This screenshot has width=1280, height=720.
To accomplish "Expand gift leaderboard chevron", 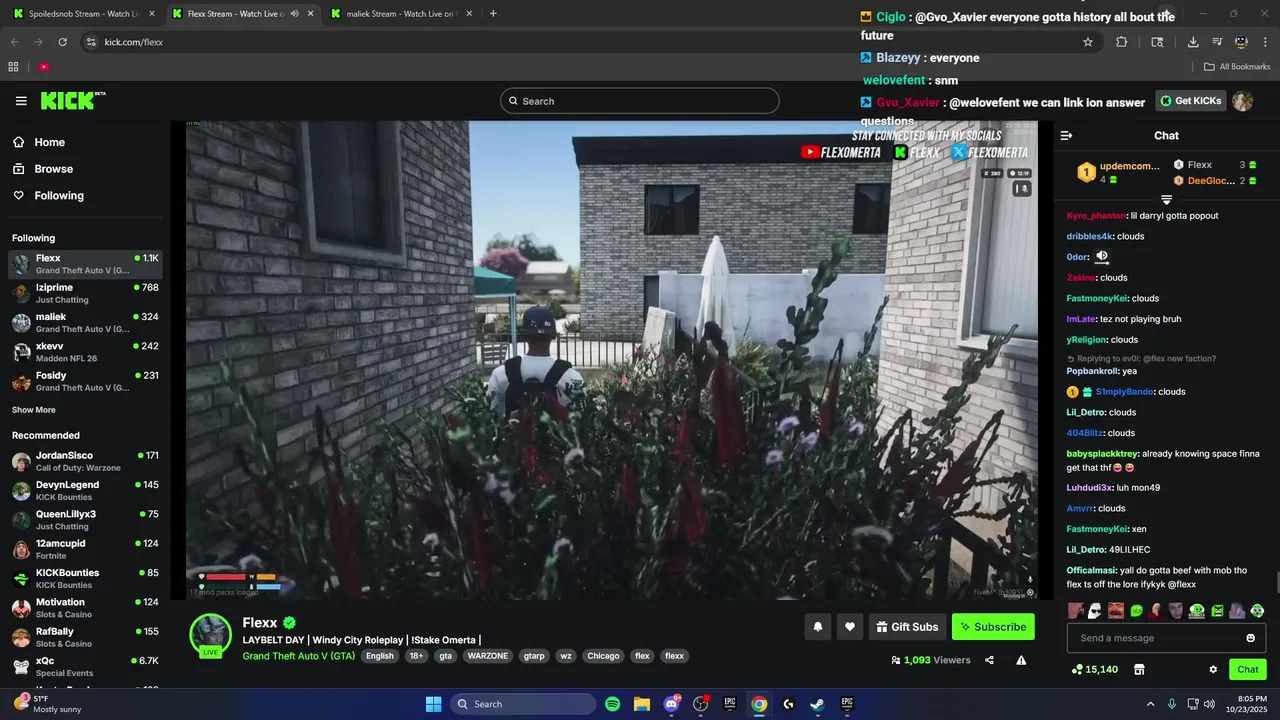I will pos(1166,200).
